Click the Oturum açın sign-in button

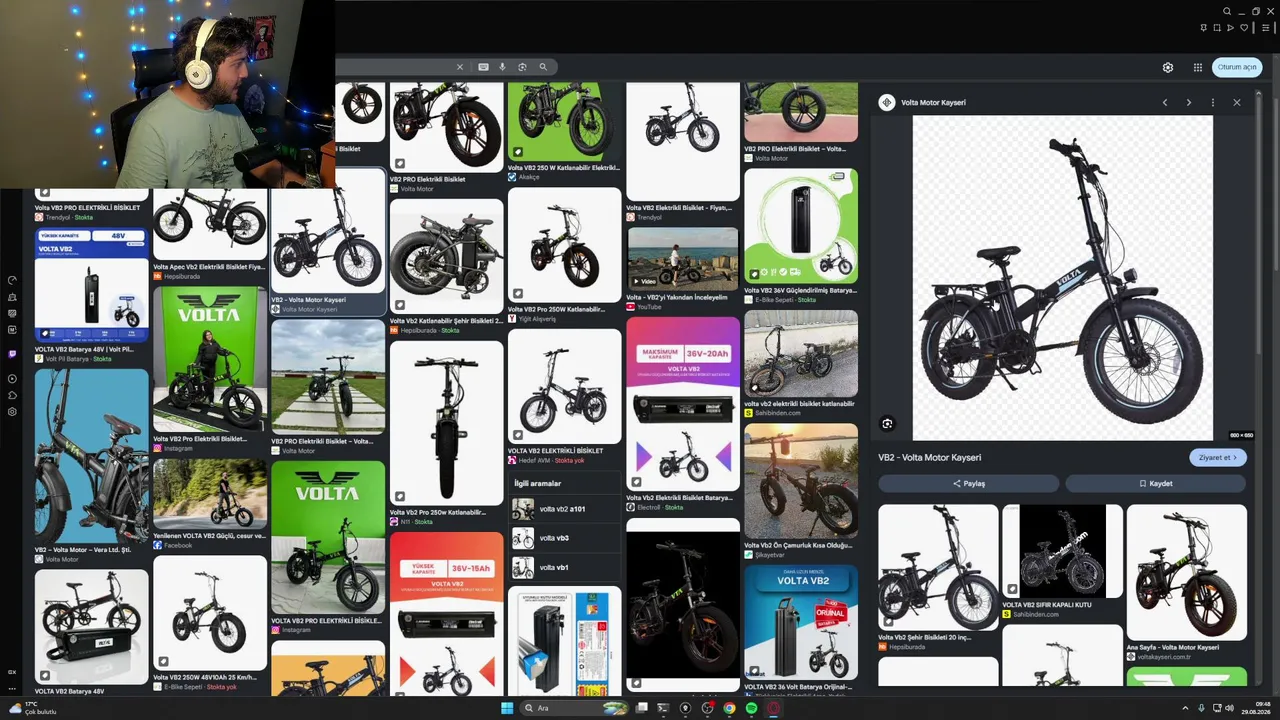[1237, 67]
